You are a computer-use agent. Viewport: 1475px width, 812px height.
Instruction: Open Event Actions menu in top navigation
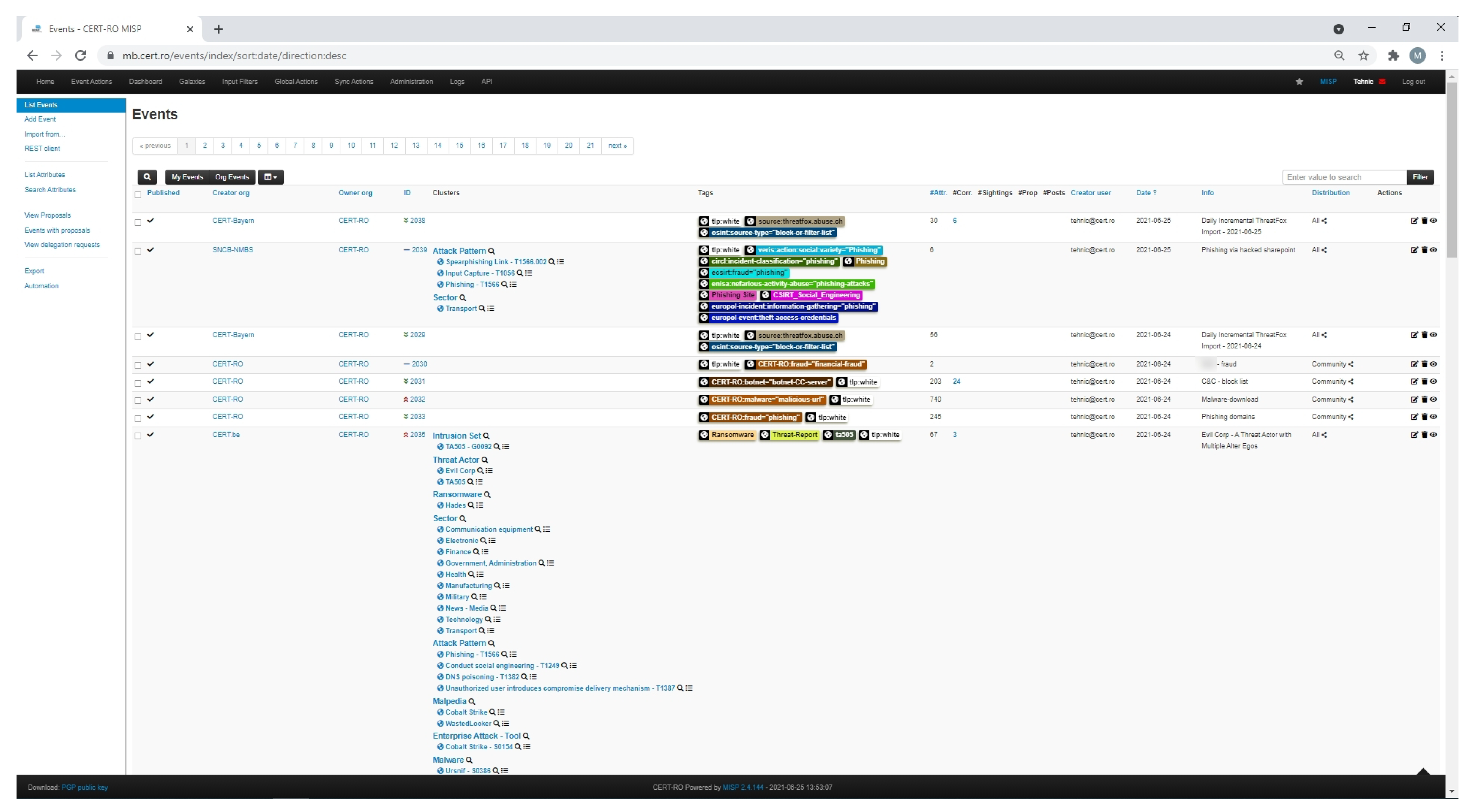(x=92, y=82)
